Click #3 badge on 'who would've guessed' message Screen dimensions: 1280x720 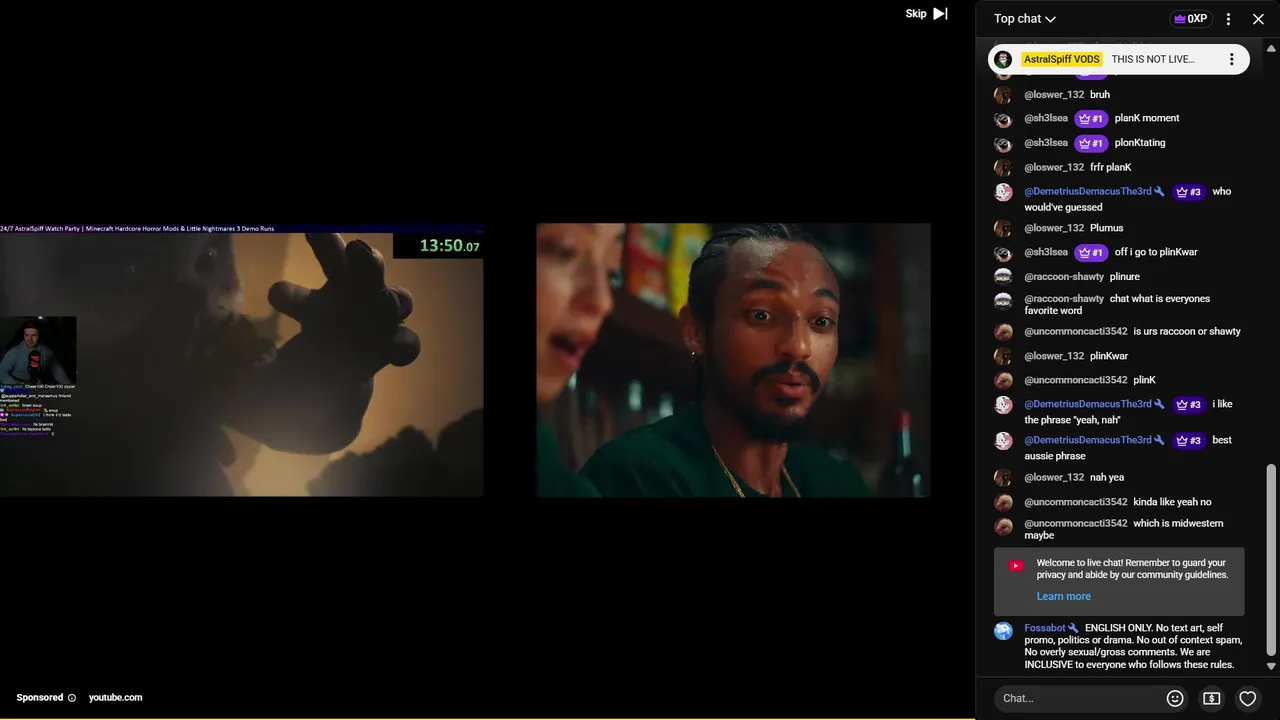[1189, 192]
